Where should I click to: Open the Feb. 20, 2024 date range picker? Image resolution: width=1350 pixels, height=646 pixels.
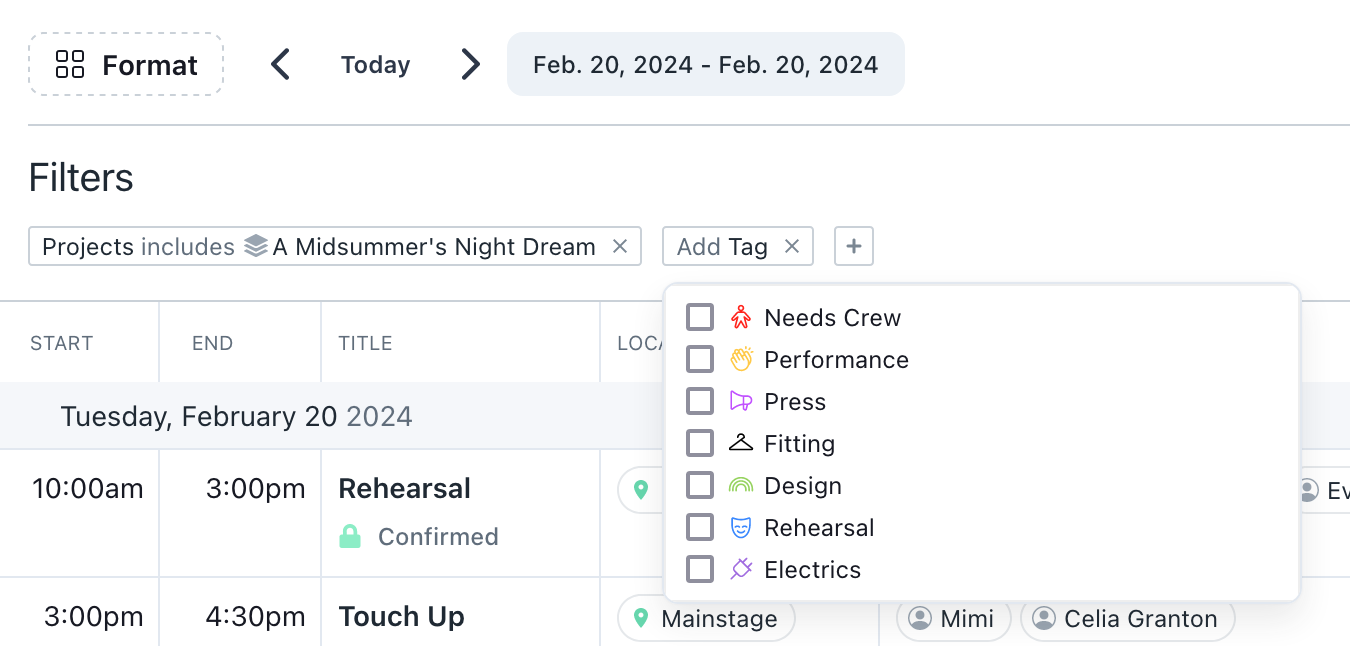coord(705,65)
